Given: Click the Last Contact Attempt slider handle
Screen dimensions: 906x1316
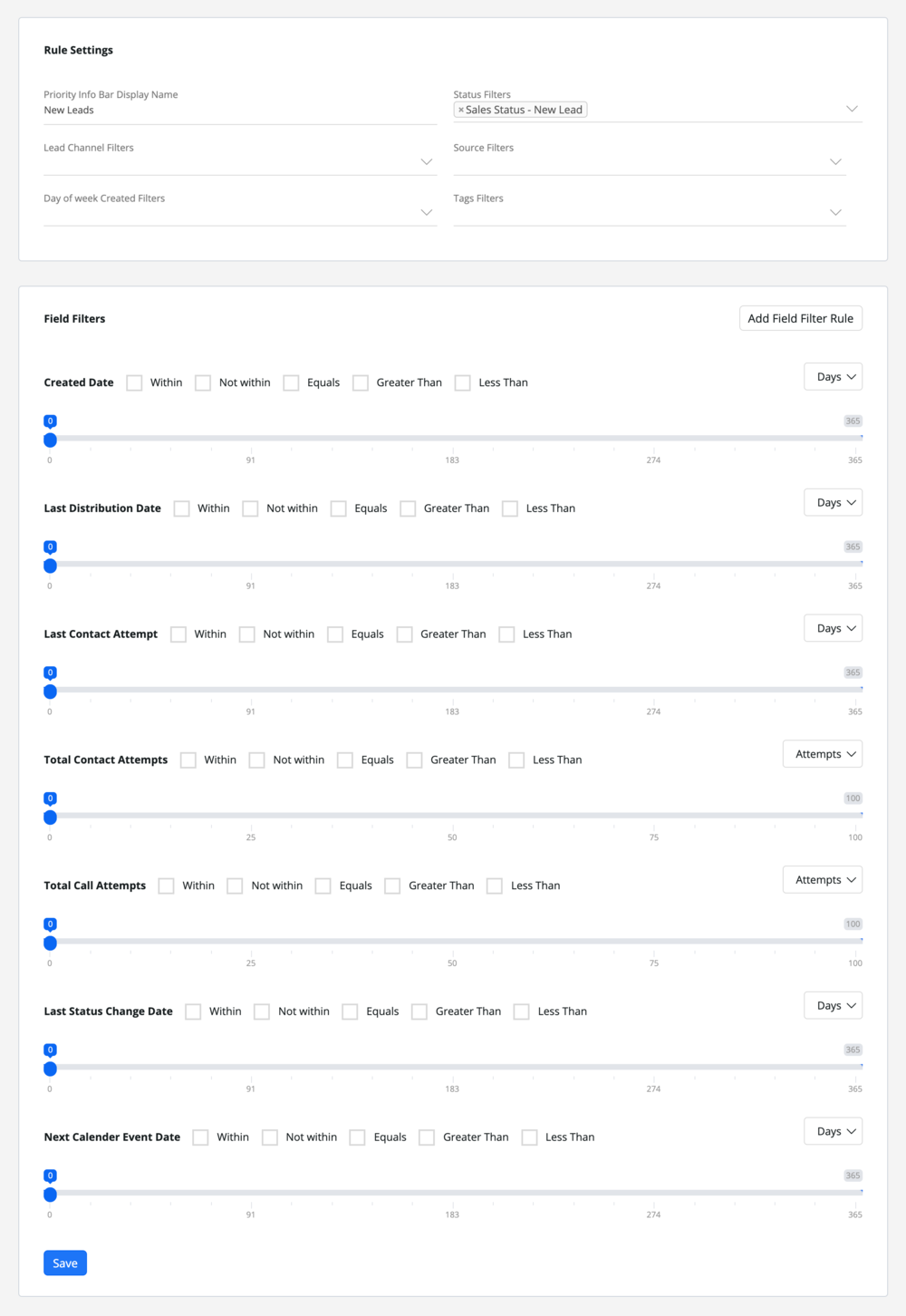Looking at the screenshot, I should point(51,692).
